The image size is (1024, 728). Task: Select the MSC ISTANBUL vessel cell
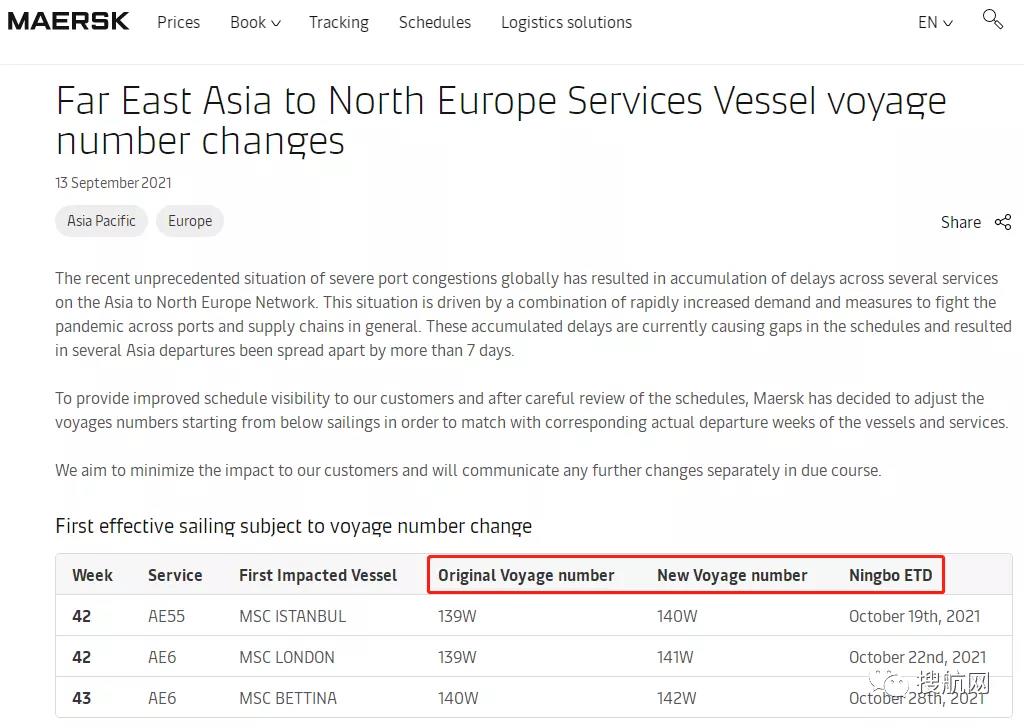point(292,616)
